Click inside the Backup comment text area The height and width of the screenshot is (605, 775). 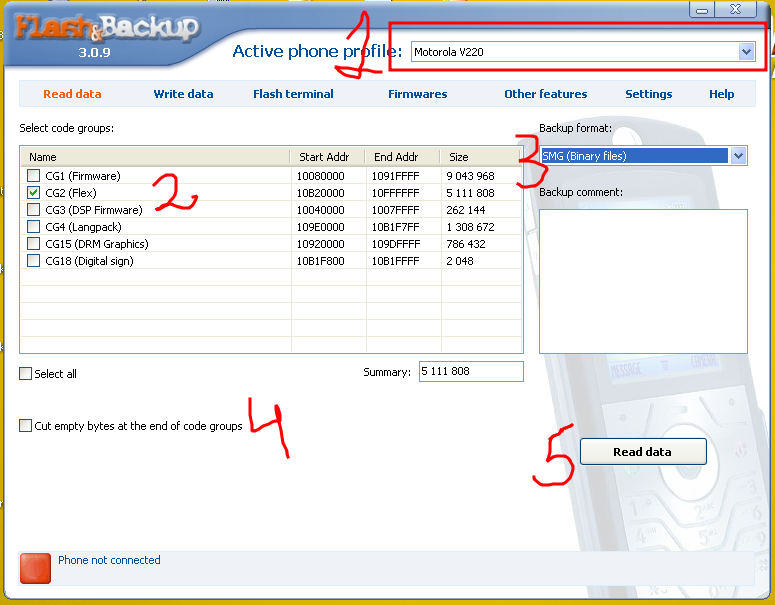pyautogui.click(x=643, y=281)
